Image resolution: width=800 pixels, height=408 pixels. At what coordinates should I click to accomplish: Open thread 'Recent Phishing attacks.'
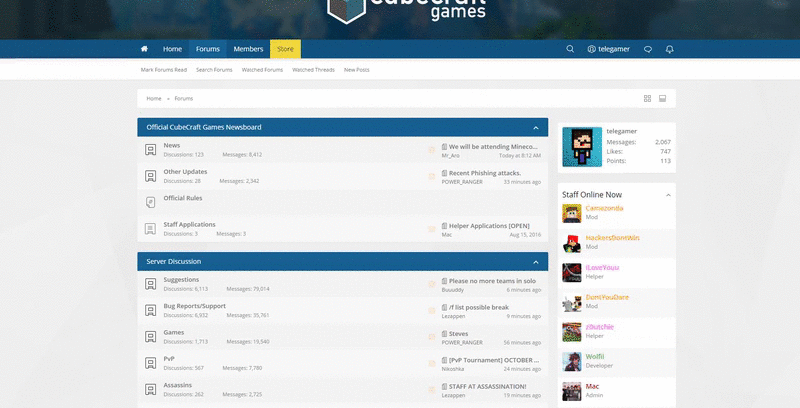point(485,173)
